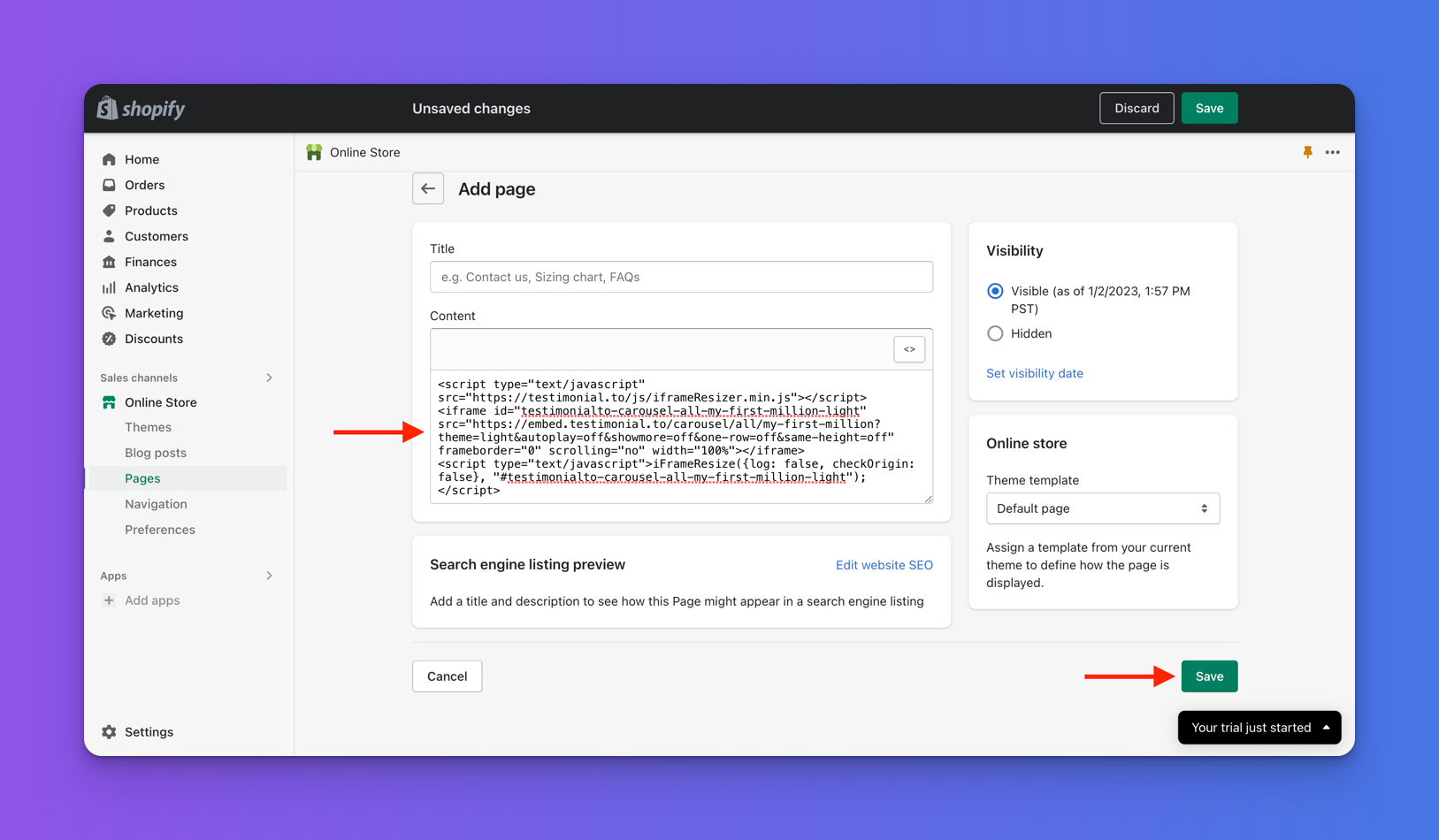Open the Theme template dropdown

pos(1102,508)
